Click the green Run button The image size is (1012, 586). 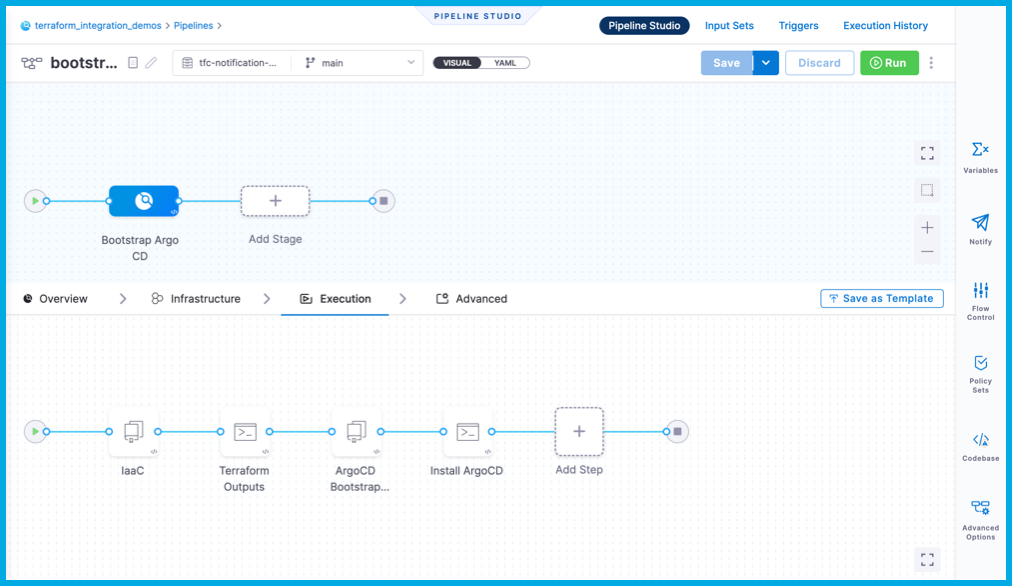[x=889, y=63]
